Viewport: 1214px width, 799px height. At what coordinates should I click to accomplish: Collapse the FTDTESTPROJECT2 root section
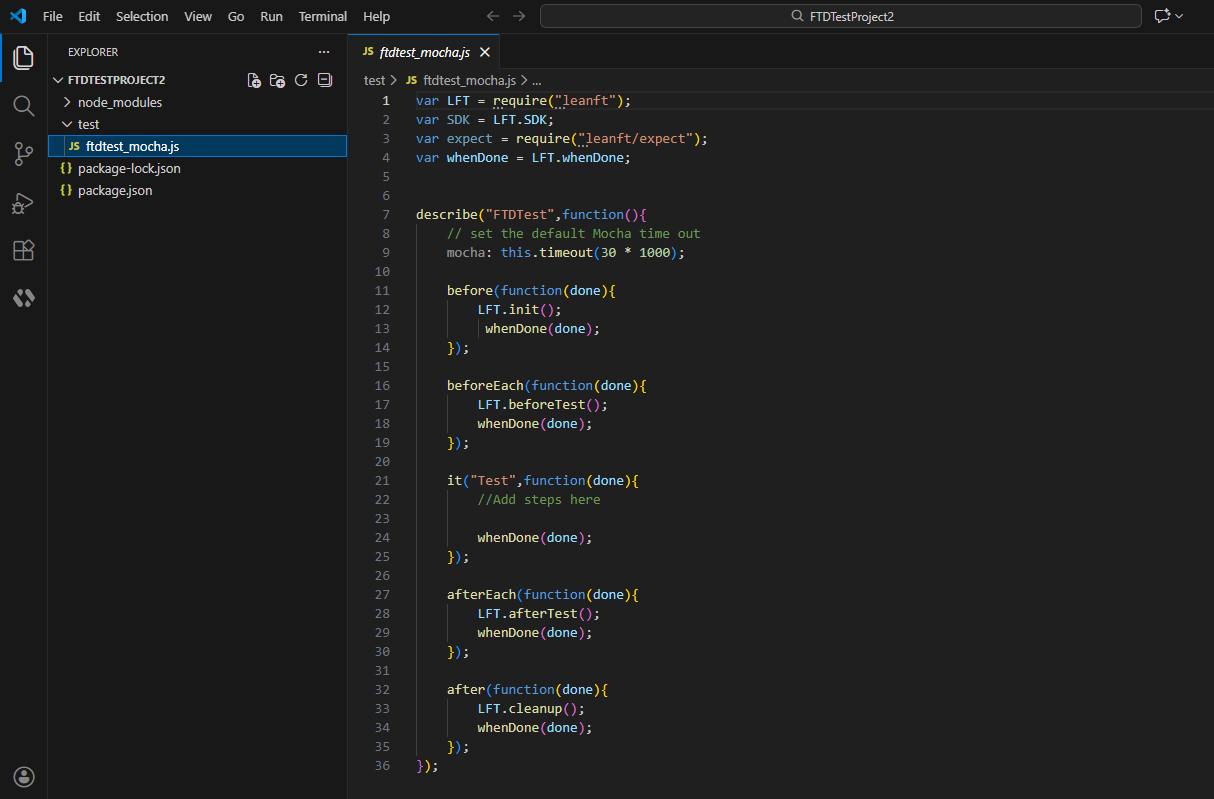click(x=115, y=80)
